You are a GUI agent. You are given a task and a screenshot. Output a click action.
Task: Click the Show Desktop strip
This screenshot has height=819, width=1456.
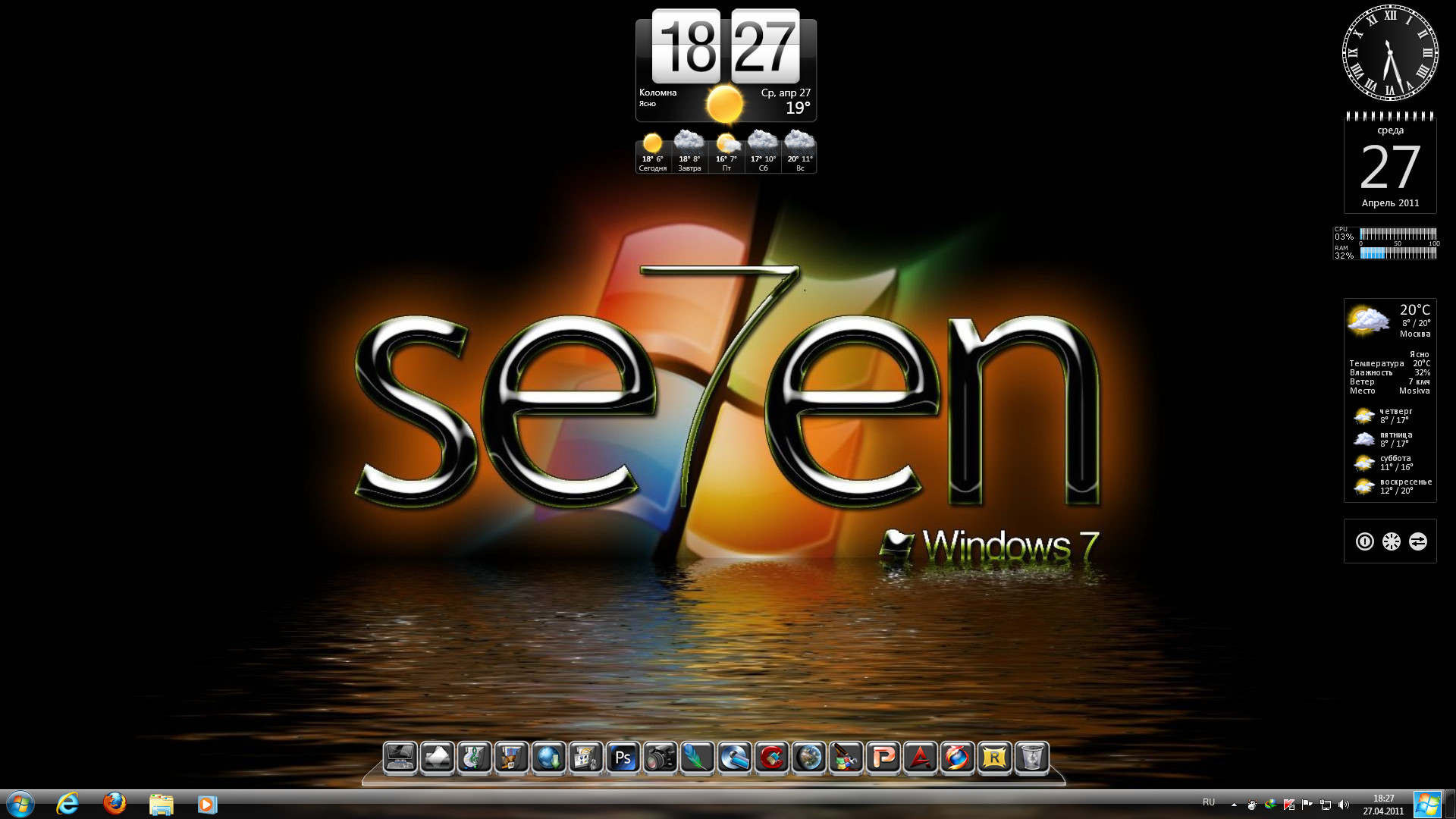point(1450,805)
